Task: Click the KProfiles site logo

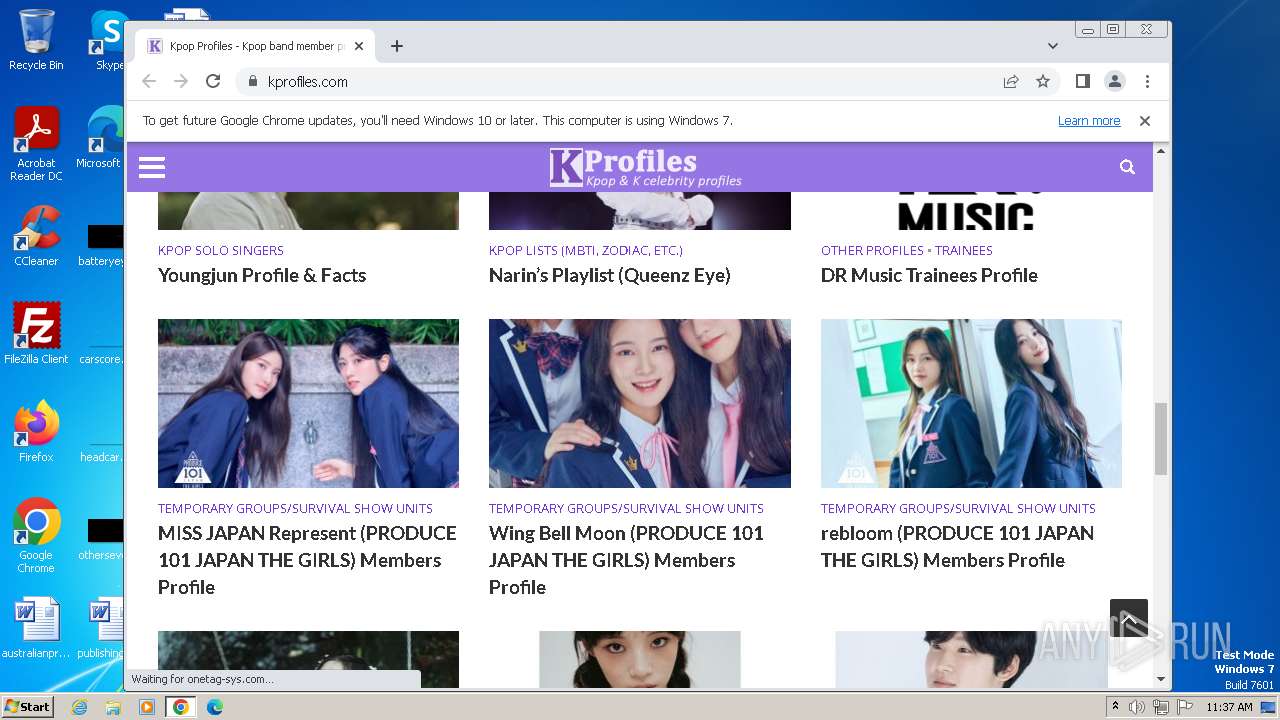Action: pos(645,167)
